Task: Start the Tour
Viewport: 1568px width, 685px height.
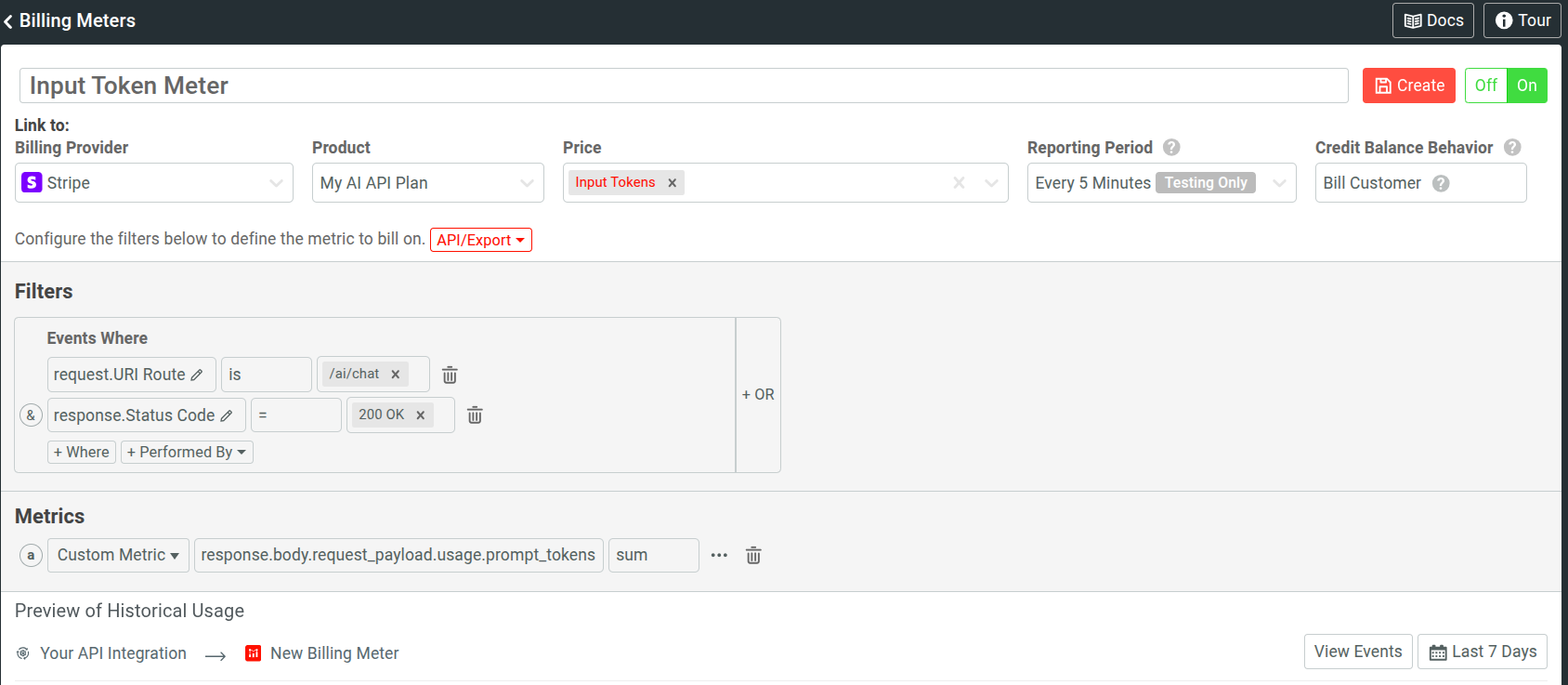Action: point(1522,20)
